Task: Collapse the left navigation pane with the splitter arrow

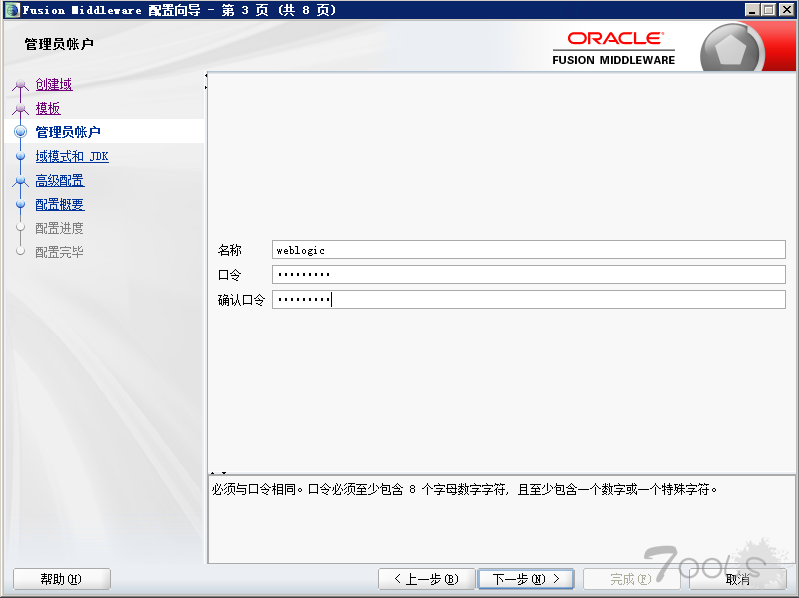Action: pos(206,75)
